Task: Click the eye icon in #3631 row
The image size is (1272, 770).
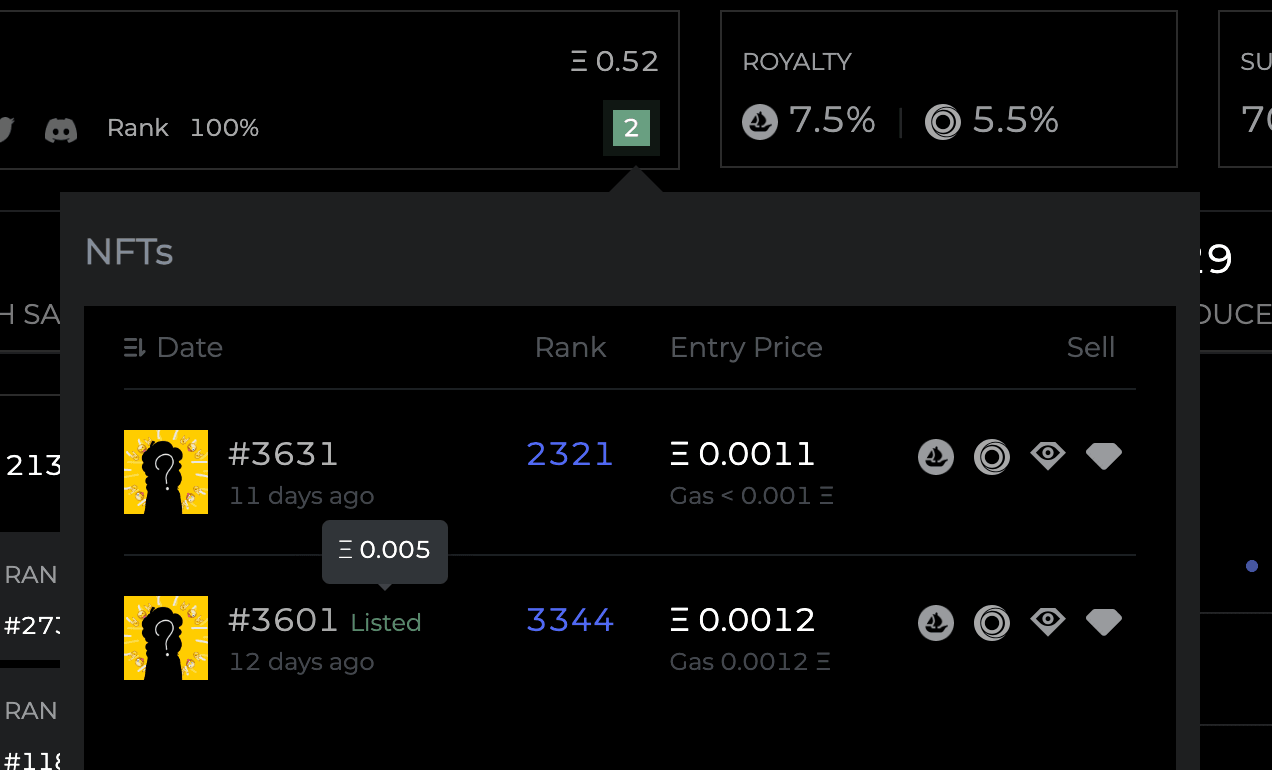Action: click(x=1048, y=456)
